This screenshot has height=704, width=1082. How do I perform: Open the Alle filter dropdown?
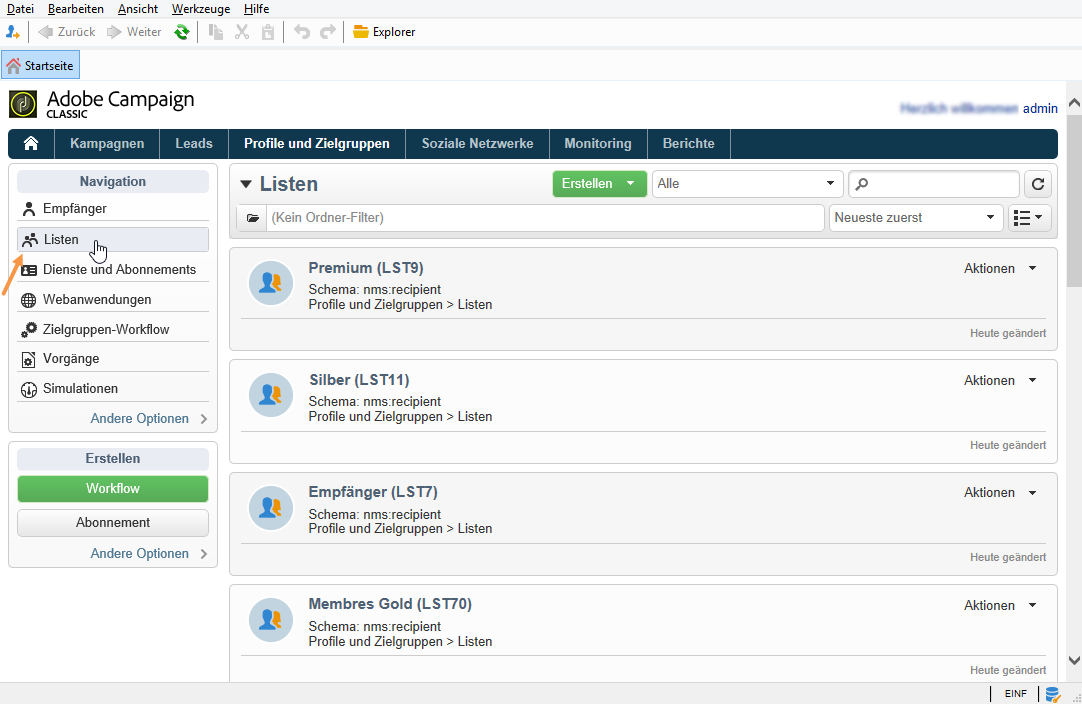pyautogui.click(x=747, y=184)
